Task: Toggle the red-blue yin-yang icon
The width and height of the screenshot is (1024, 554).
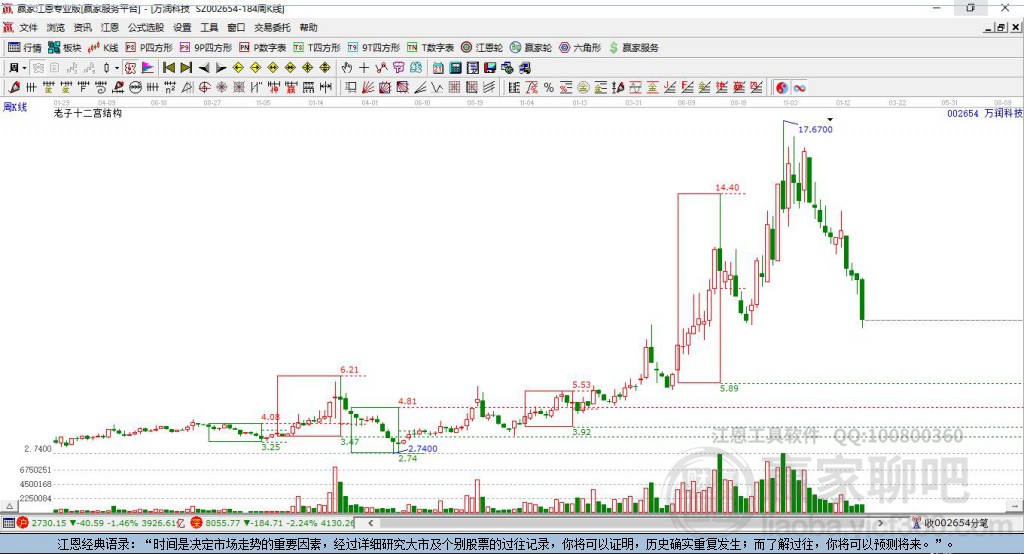Action: click(x=782, y=88)
